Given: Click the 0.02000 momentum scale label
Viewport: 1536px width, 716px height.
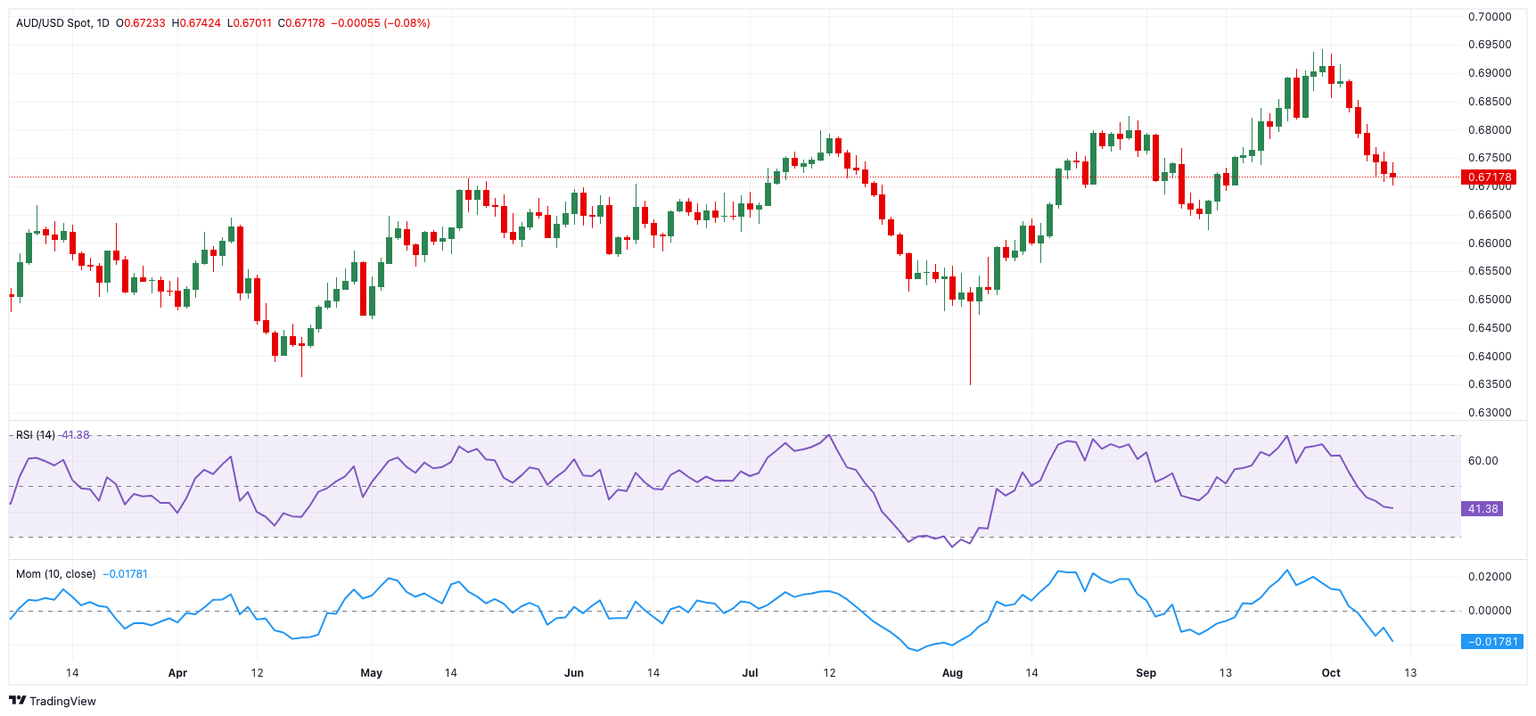Looking at the screenshot, I should point(1489,577).
